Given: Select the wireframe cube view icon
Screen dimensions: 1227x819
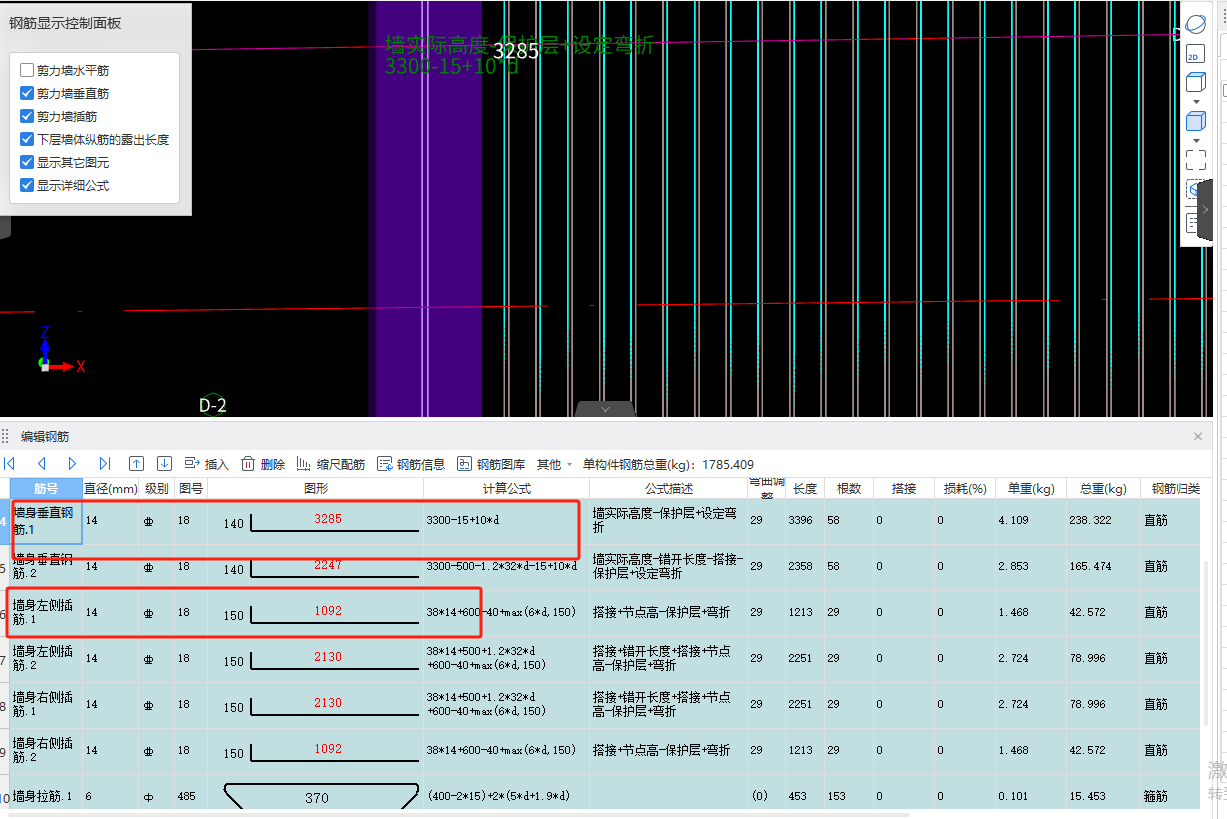Looking at the screenshot, I should (1196, 83).
